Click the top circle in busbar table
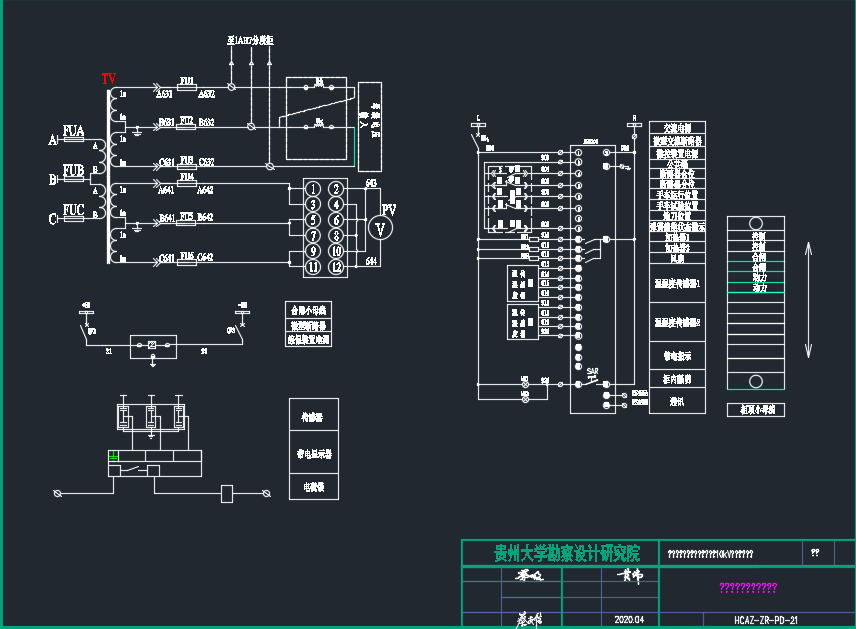 [x=756, y=223]
